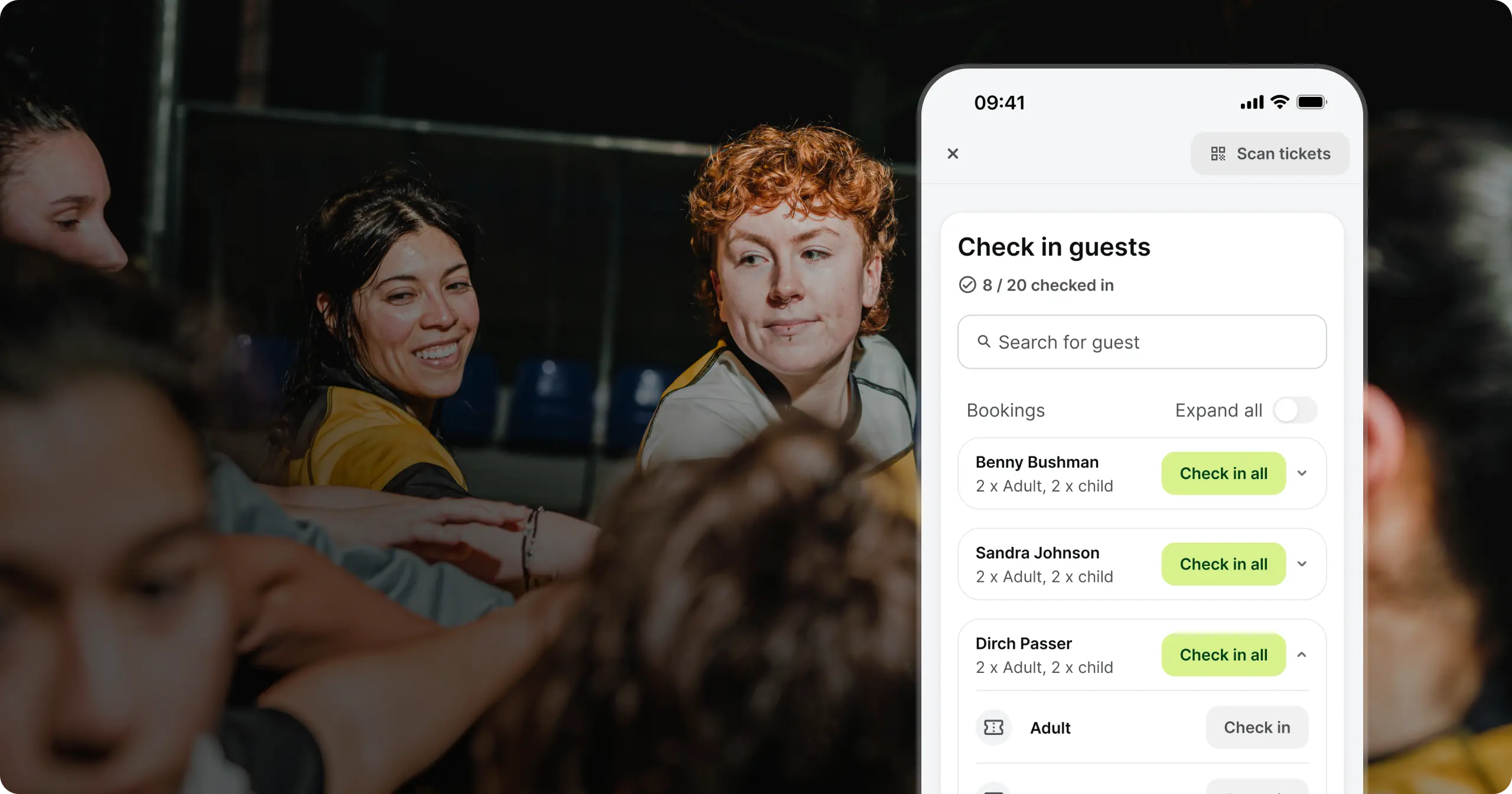Expand Sandra Johnson's booking chevron

1302,564
